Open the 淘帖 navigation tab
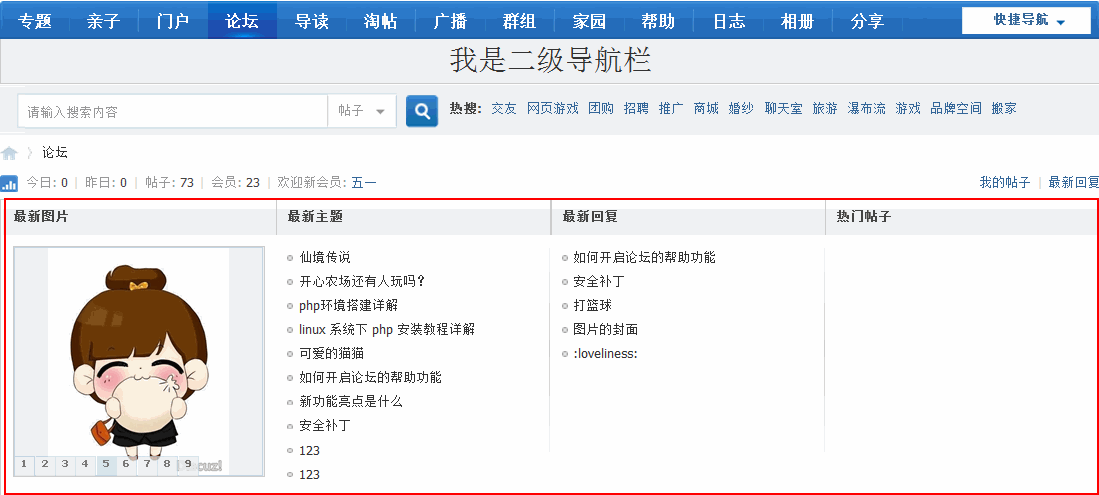The width and height of the screenshot is (1099, 495). (381, 21)
